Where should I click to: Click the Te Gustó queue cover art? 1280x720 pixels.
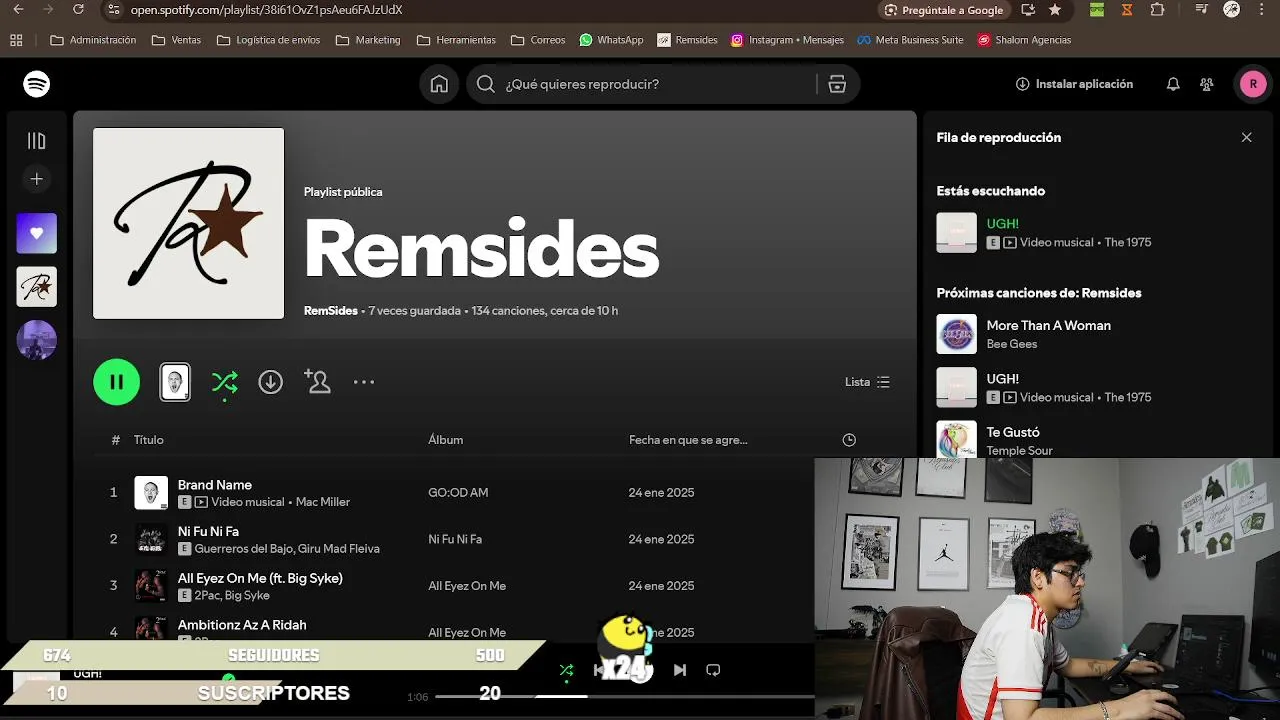point(956,439)
